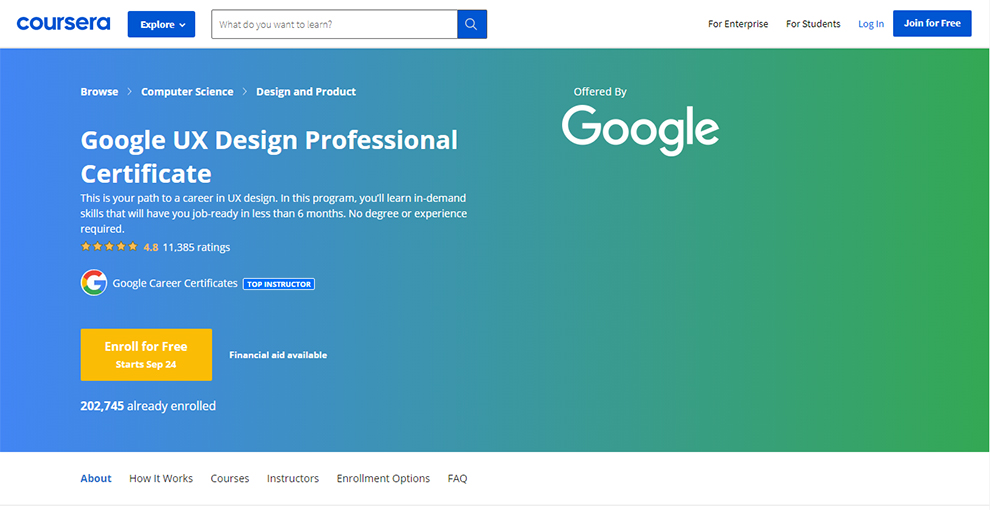
Task: Open the Enrollment Options tab
Action: (x=383, y=478)
